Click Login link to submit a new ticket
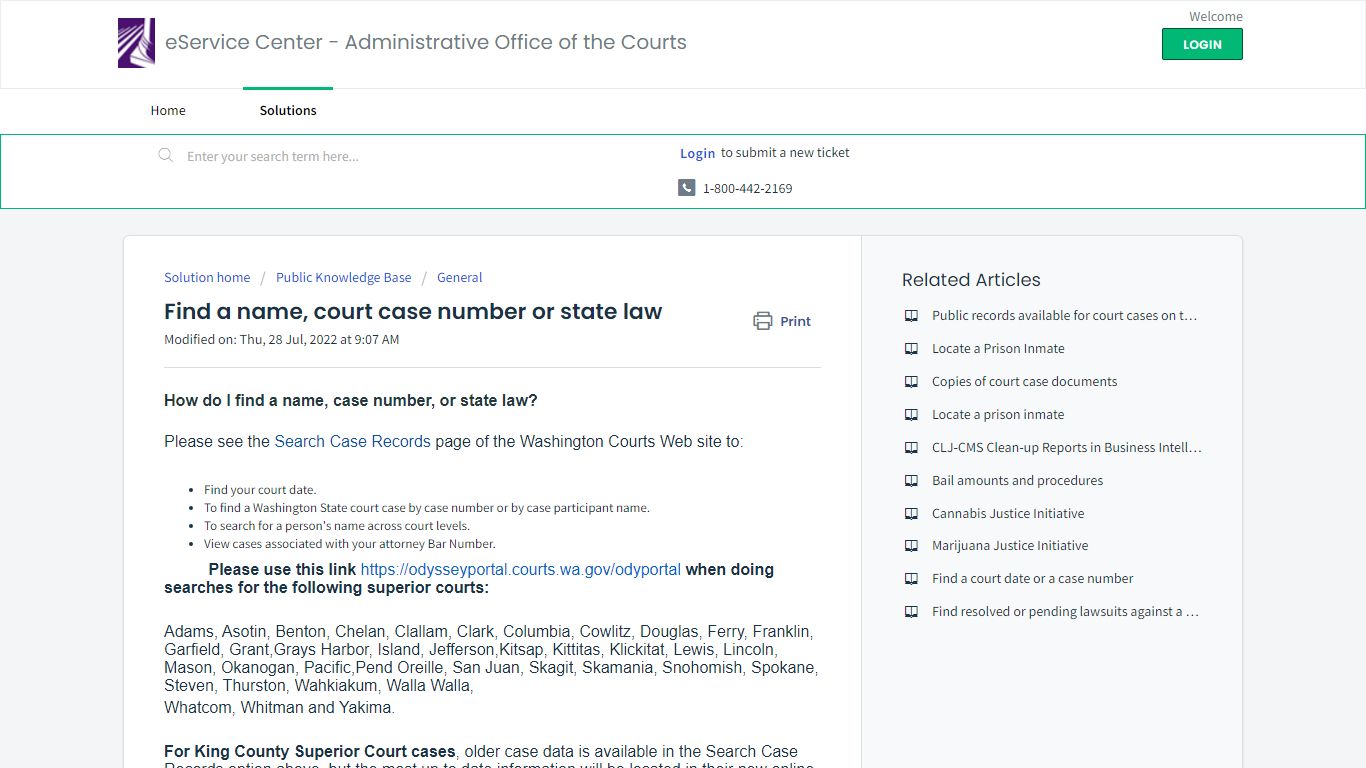 (697, 153)
